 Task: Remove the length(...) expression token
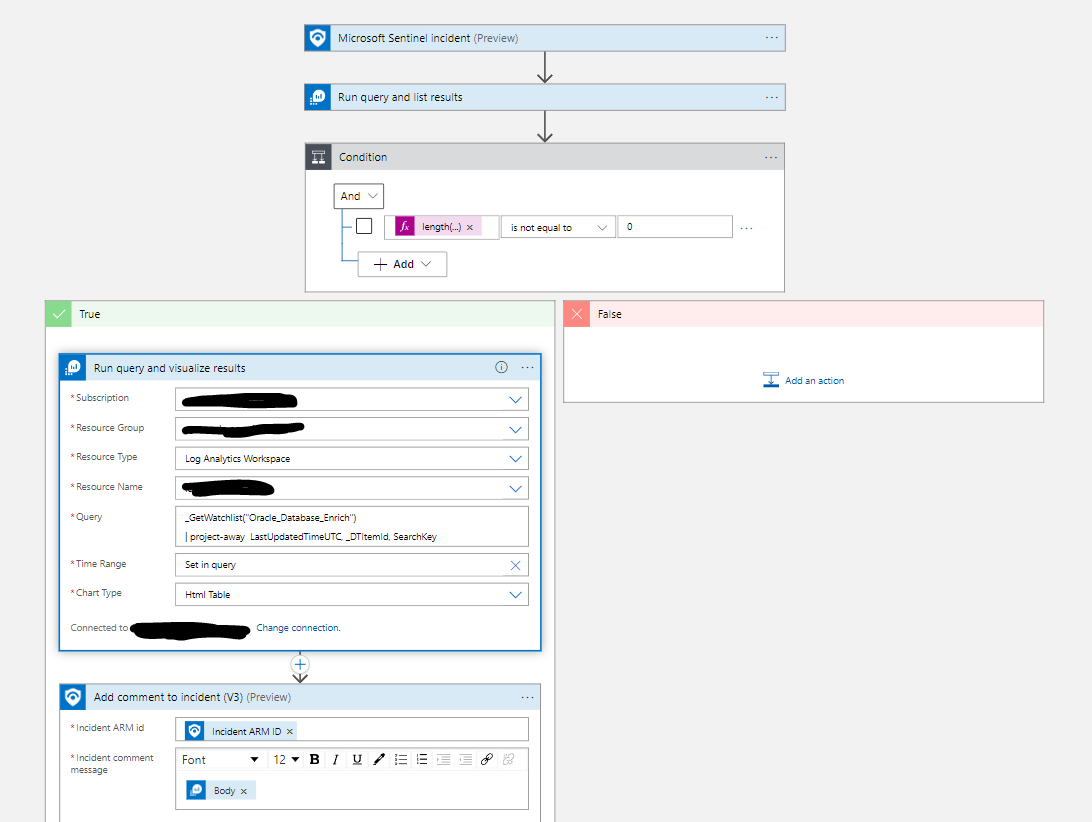click(470, 227)
